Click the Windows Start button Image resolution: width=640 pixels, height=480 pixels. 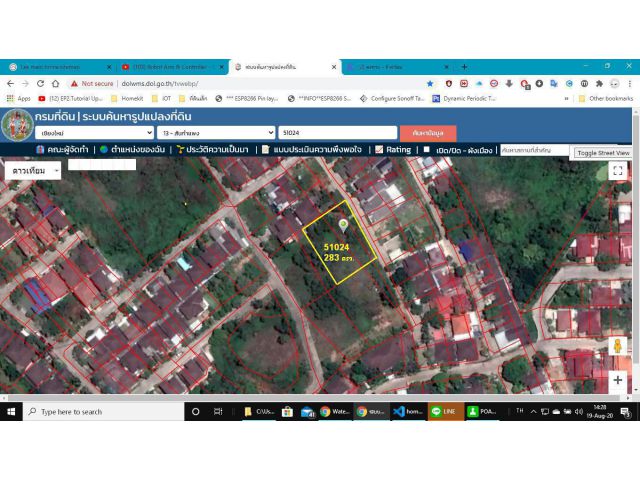11,411
